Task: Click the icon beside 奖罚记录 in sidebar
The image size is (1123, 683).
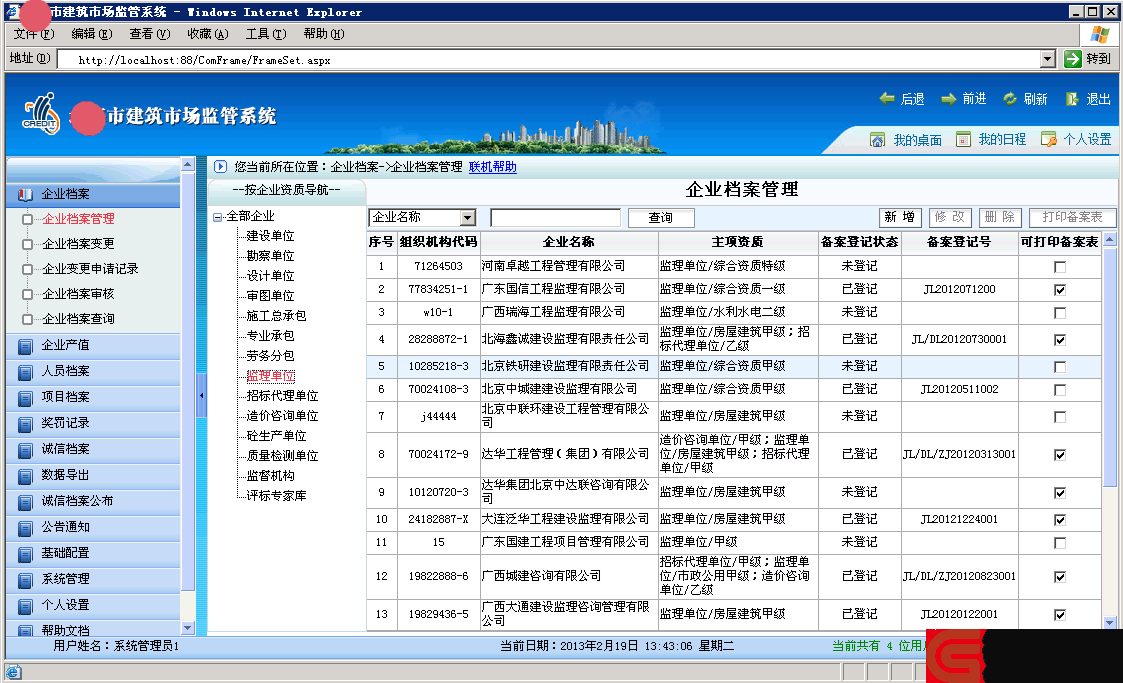Action: pos(25,425)
